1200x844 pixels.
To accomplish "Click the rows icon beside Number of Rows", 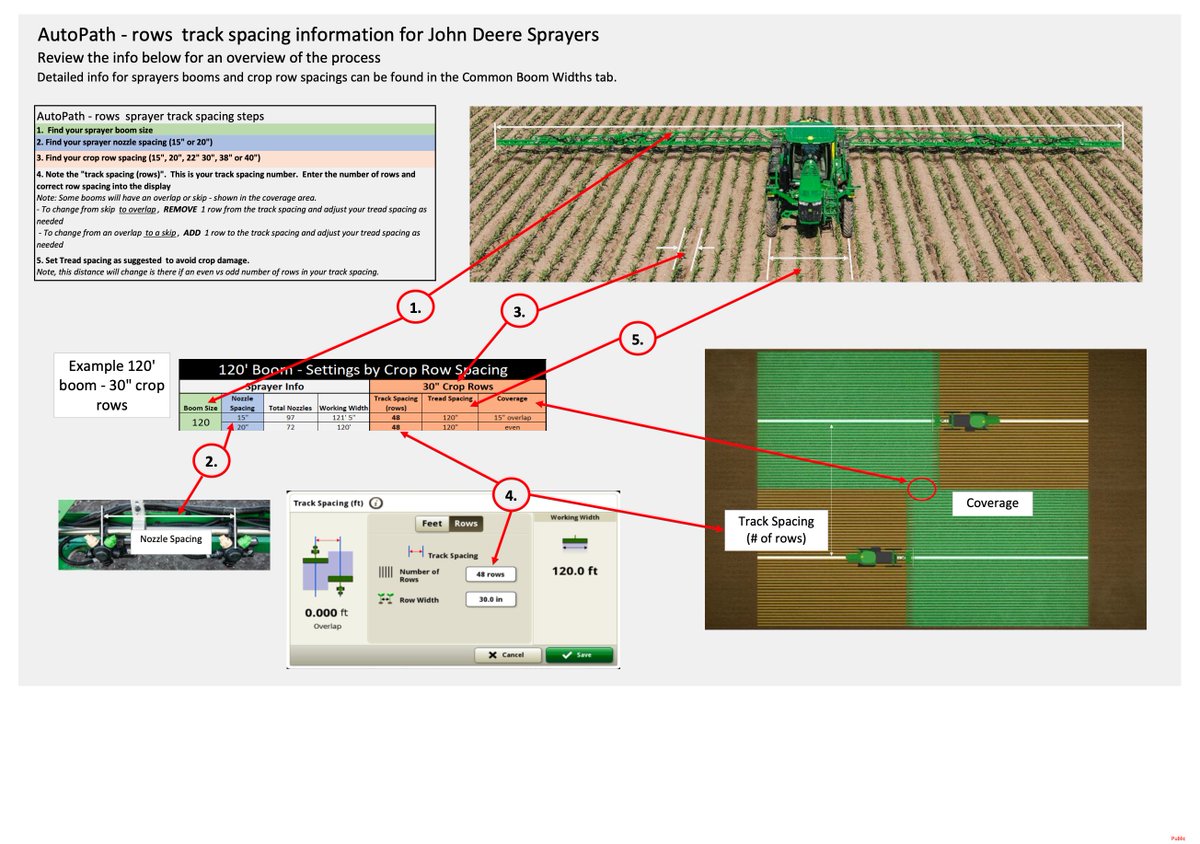I will 385,573.
